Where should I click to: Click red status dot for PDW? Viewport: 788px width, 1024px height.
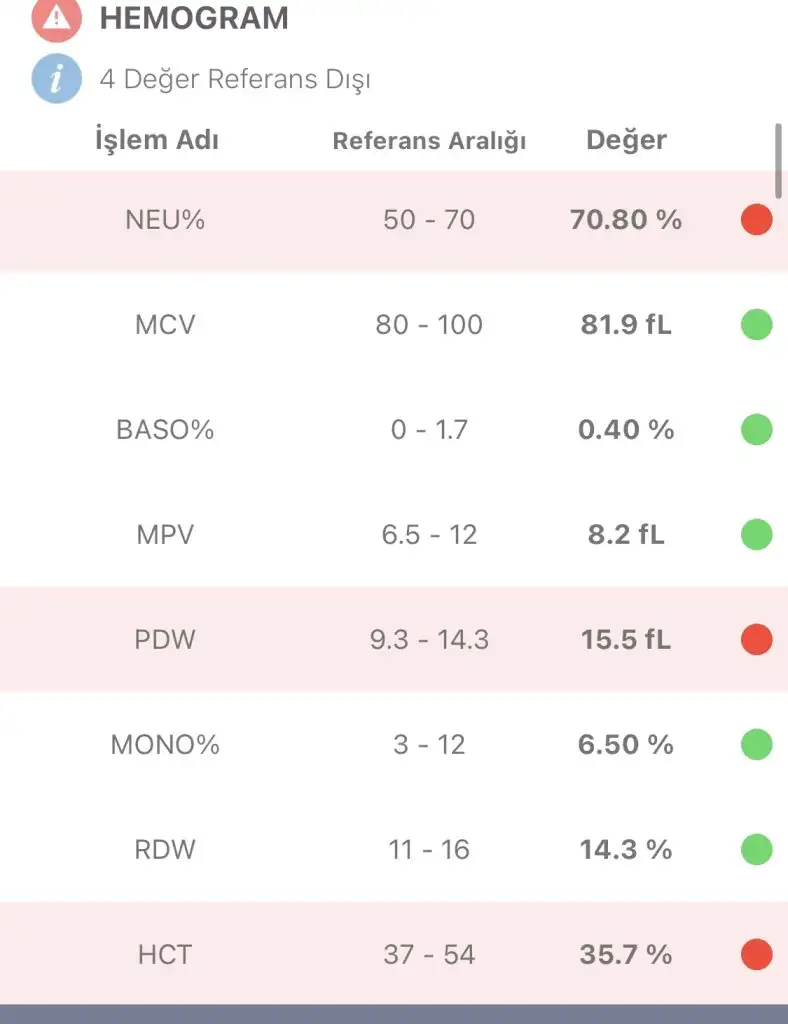click(x=756, y=640)
